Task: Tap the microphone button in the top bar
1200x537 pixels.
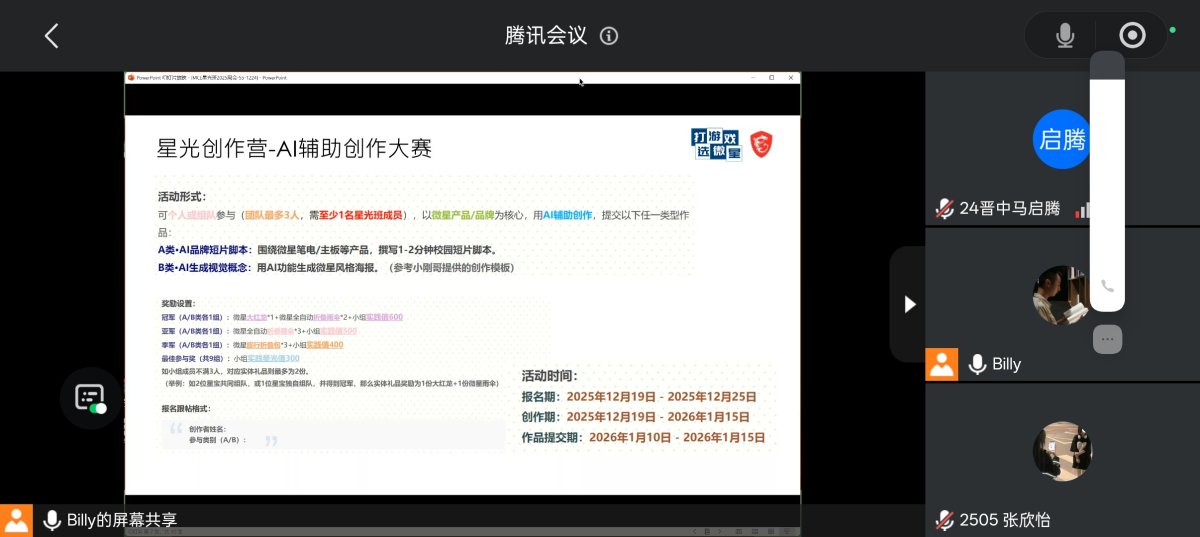Action: click(x=1066, y=36)
